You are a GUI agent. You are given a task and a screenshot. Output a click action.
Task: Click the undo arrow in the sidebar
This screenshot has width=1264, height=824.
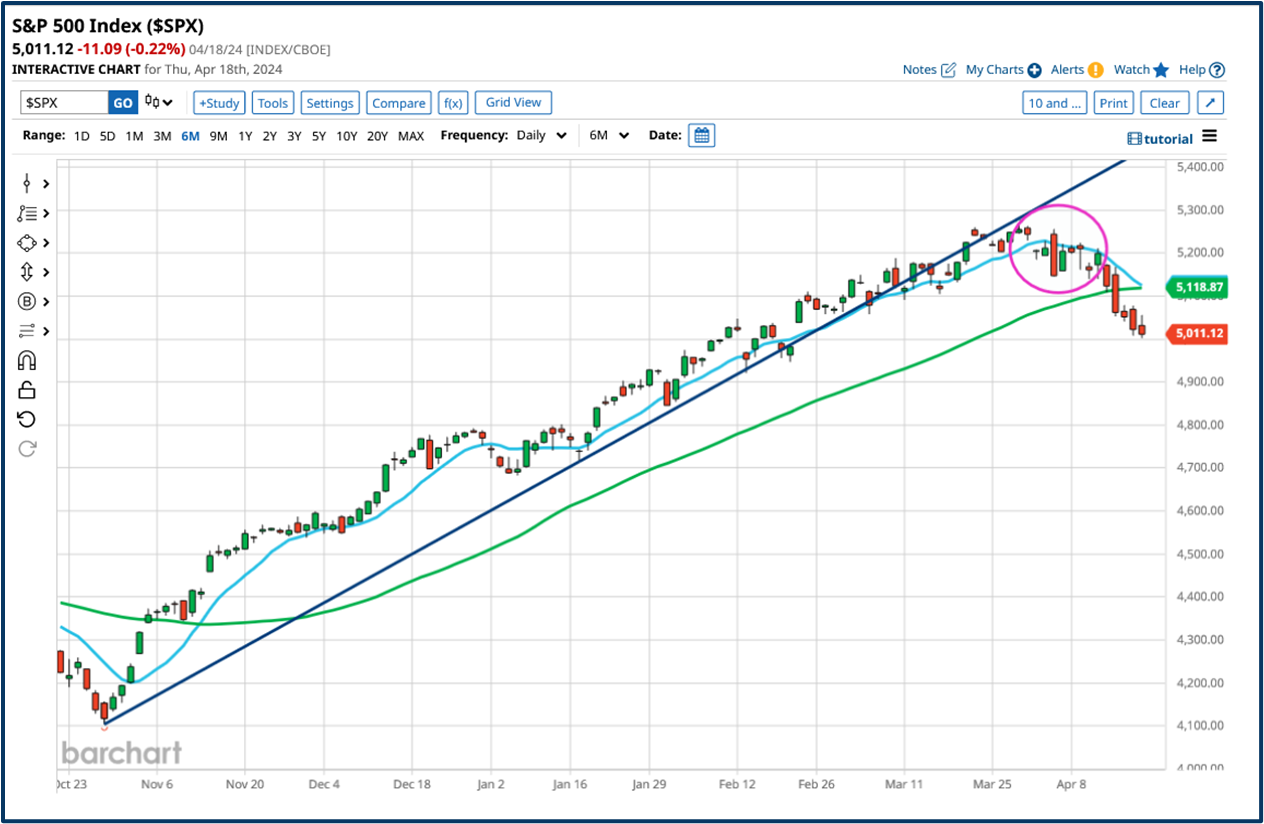tap(27, 418)
